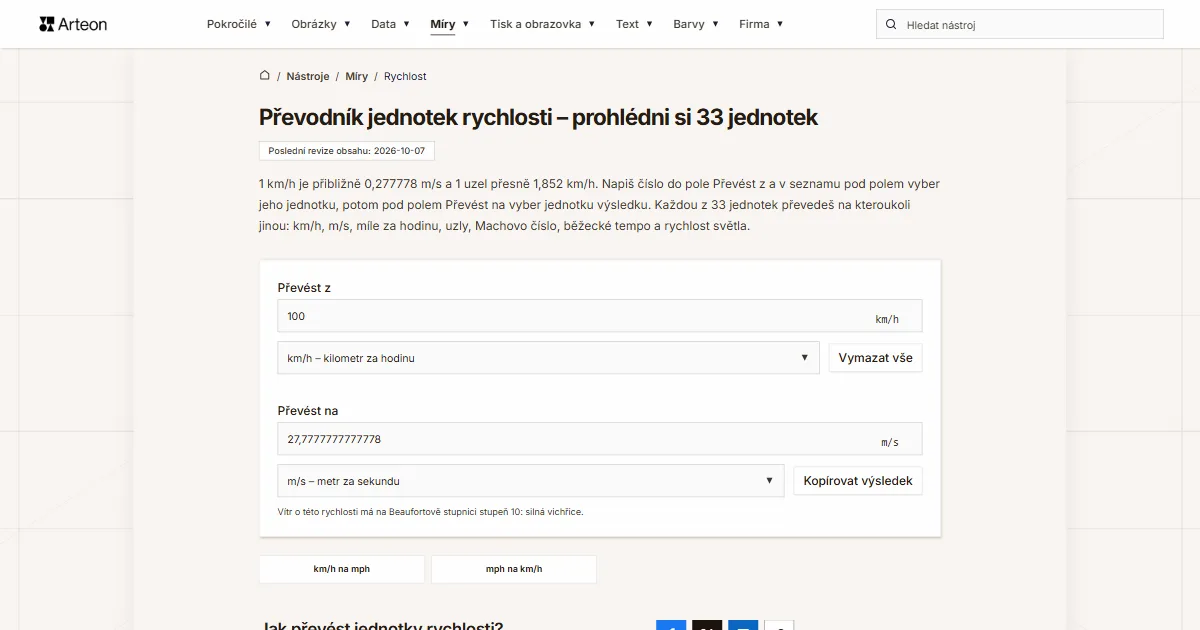1200x630 pixels.
Task: Click the search magnifier icon
Action: pos(891,24)
